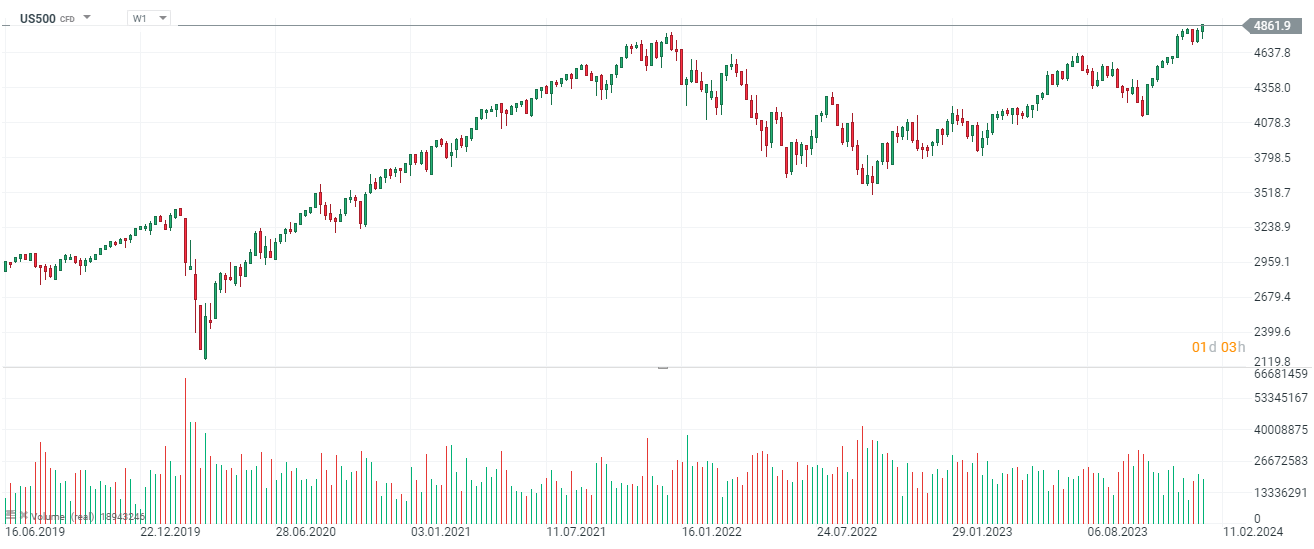1314x549 pixels.
Task: Remove the Volume indicator with X icon
Action: 22,516
